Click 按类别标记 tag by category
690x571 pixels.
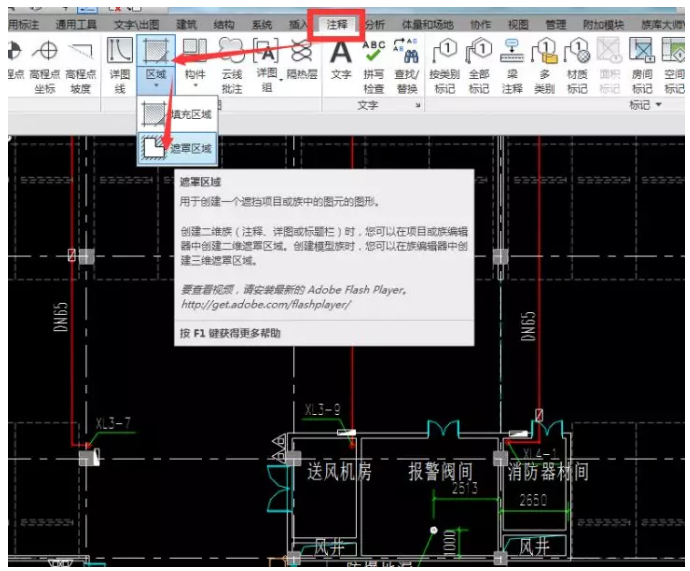pyautogui.click(x=445, y=66)
